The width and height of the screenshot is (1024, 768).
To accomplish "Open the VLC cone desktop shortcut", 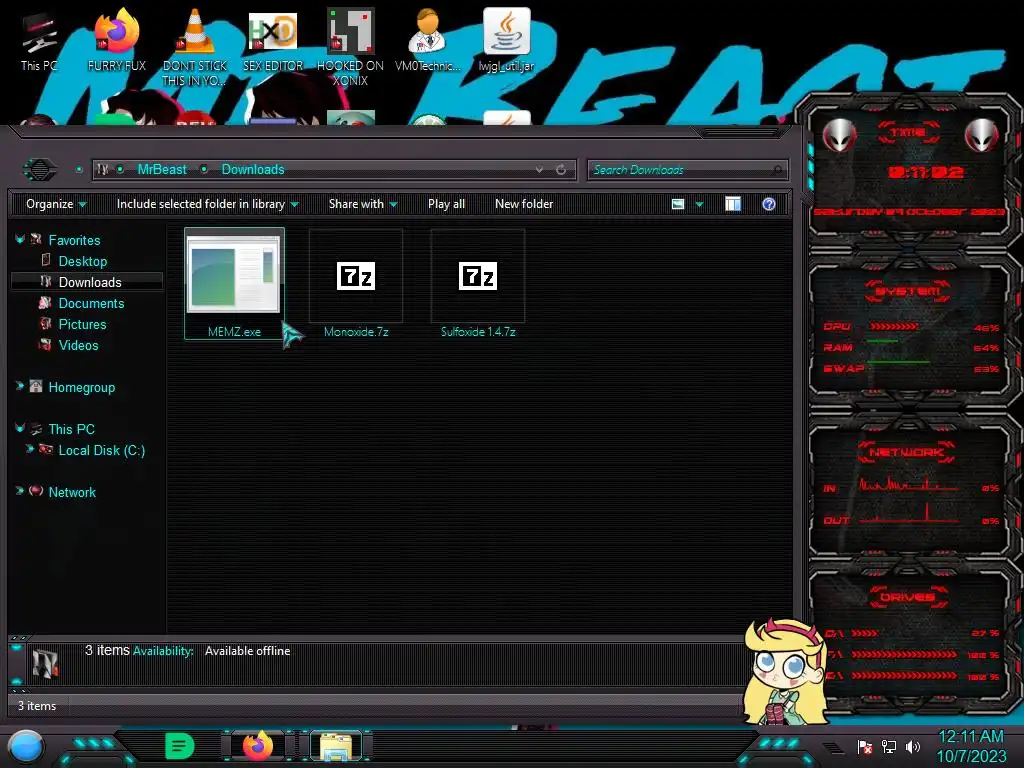I will [x=195, y=47].
